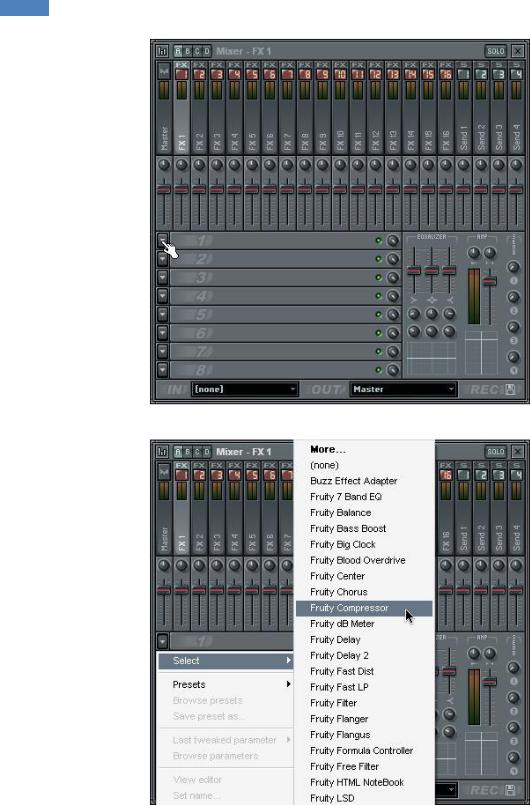Open OUT Master dropdown in menu-free mixer

pyautogui.click(x=403, y=389)
